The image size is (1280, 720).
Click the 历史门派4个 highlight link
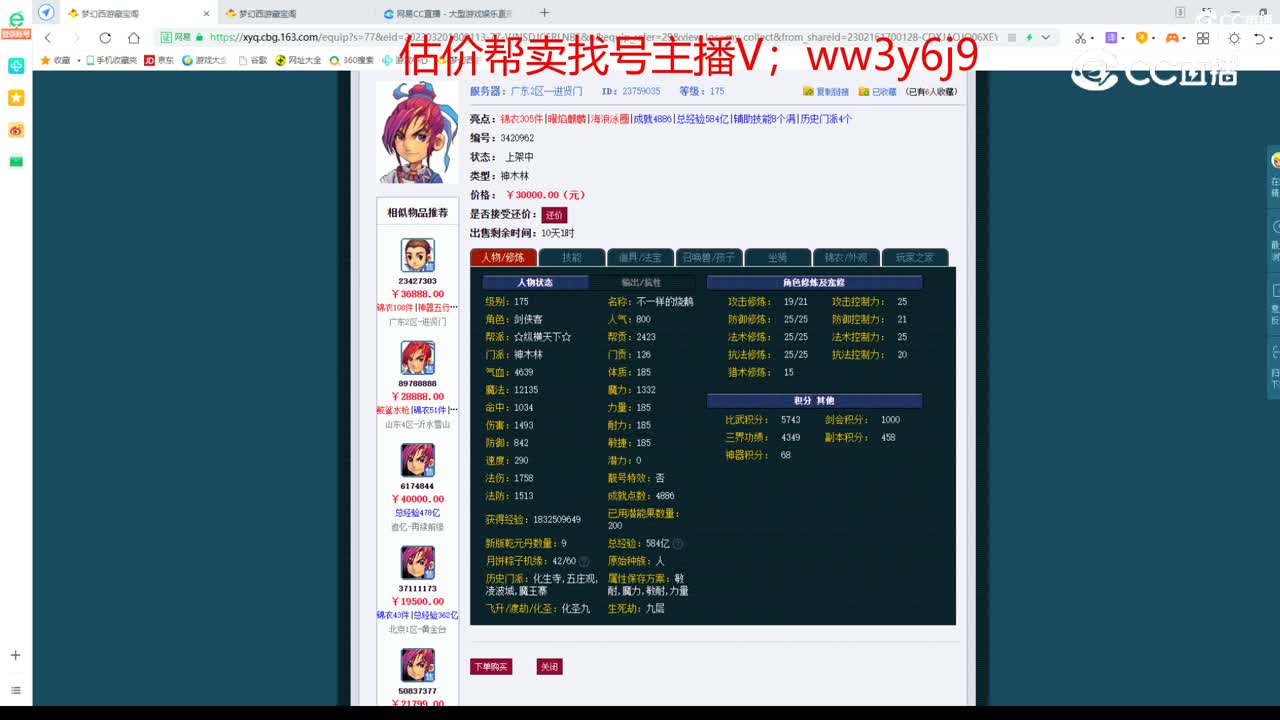pyautogui.click(x=826, y=119)
